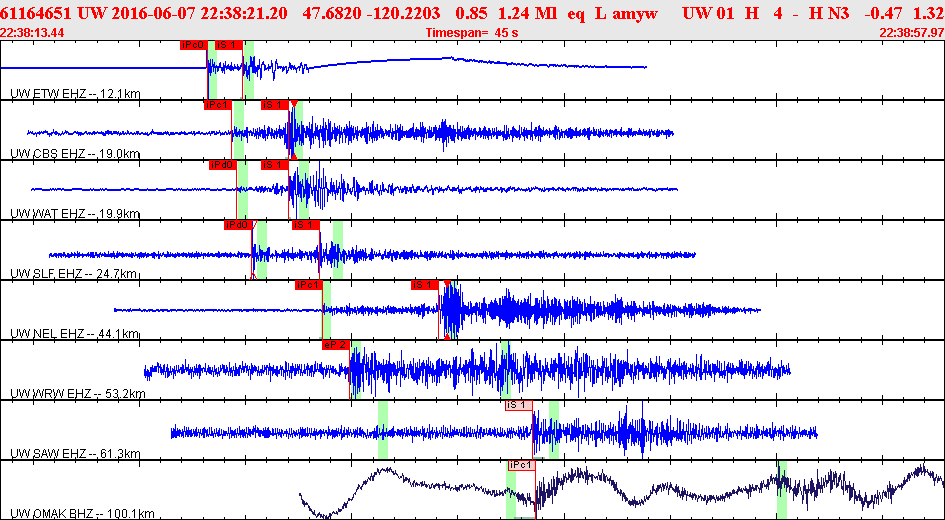Image resolution: width=945 pixels, height=520 pixels.
Task: Select the iS 1 pick flag on WAT trace
Action: (x=275, y=165)
